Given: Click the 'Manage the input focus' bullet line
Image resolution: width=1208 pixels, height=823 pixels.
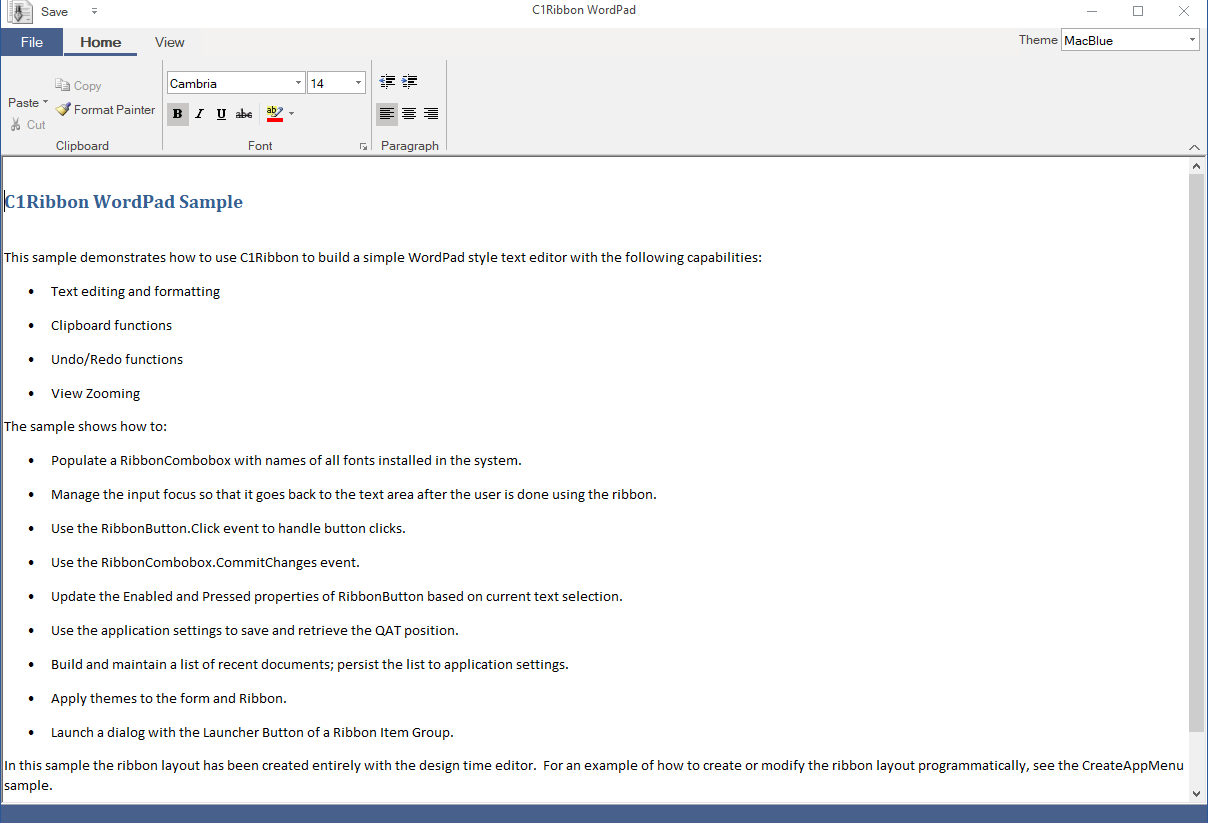Looking at the screenshot, I should [x=354, y=494].
